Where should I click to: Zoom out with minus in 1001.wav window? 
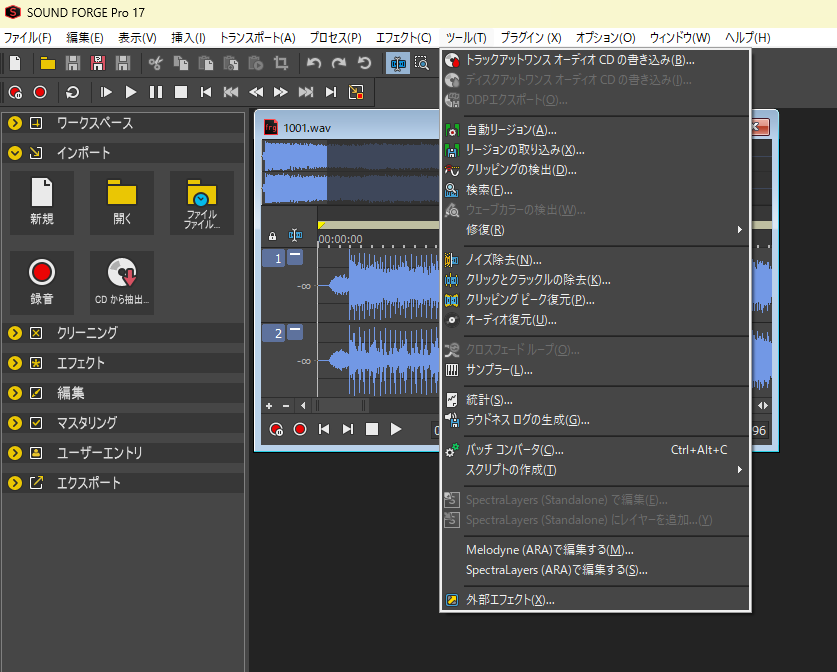coord(286,406)
